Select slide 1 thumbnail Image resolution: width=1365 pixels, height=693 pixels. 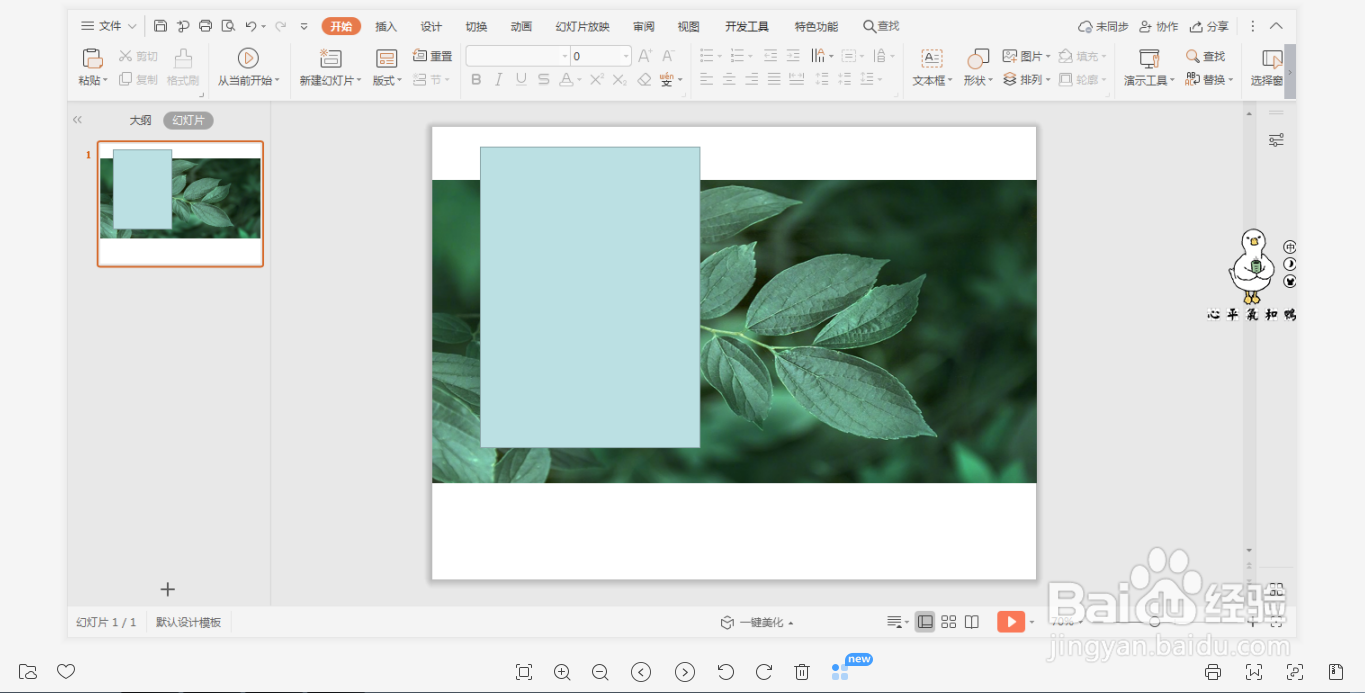[180, 204]
